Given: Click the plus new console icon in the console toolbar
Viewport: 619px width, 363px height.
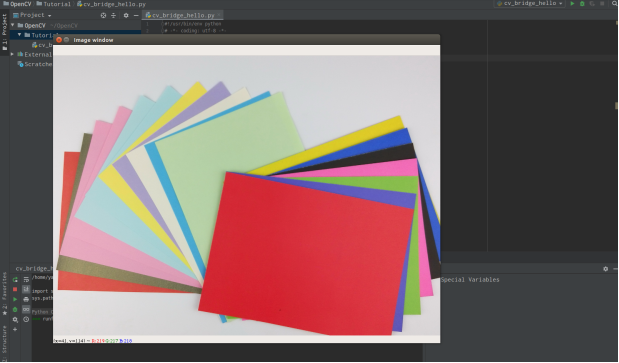Looking at the screenshot, I should (x=15, y=329).
